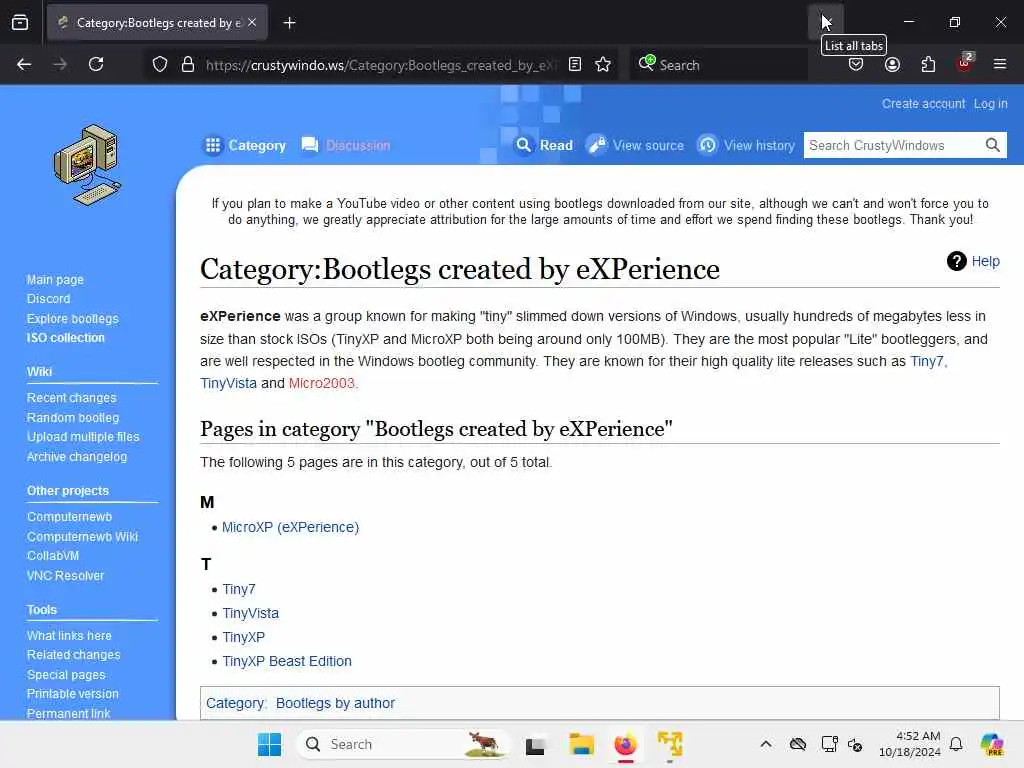Click the Firefox toolbar Search box
Screen dimensions: 1024x768
(718, 65)
